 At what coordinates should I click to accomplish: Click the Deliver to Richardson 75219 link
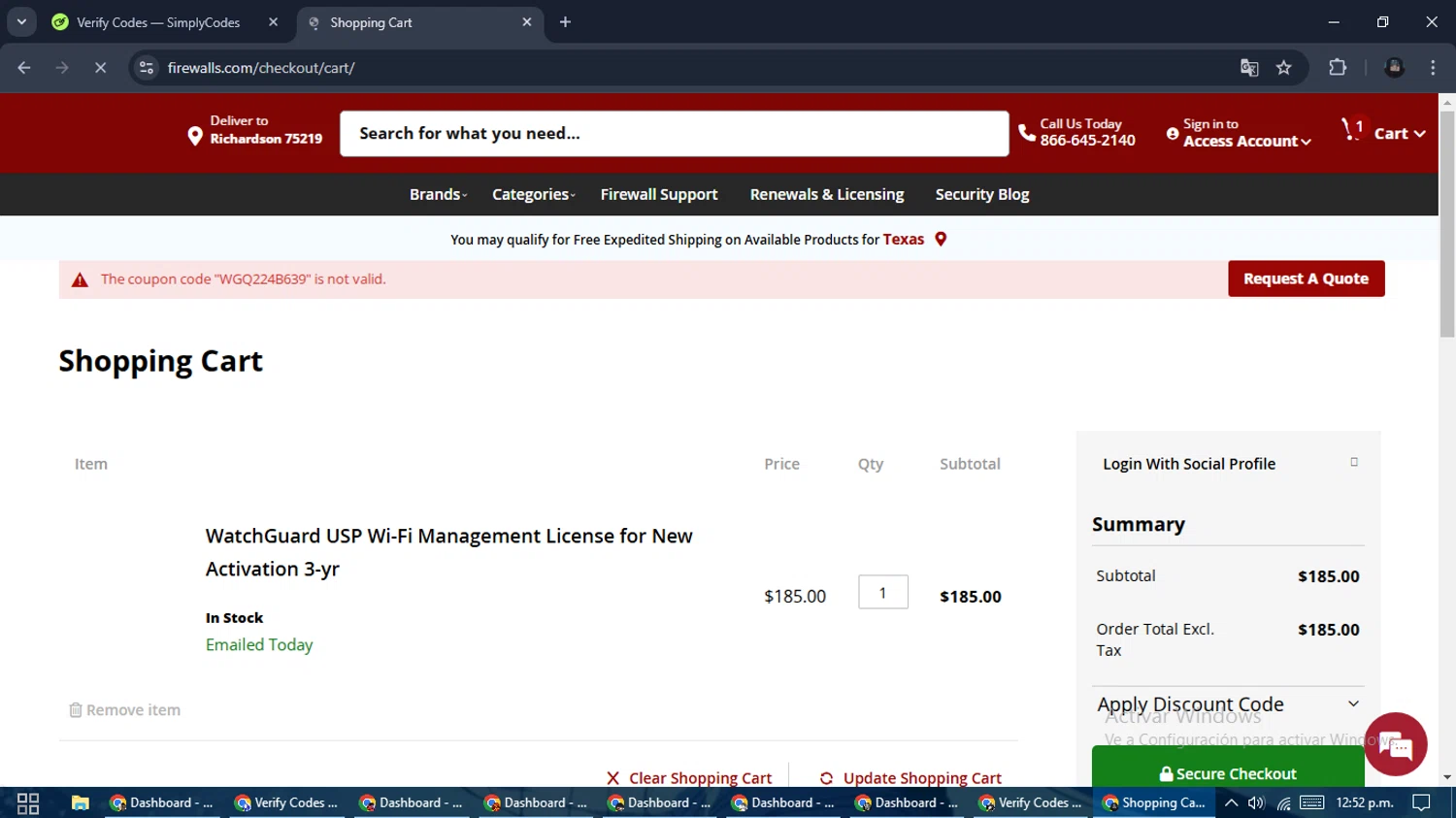coord(255,130)
